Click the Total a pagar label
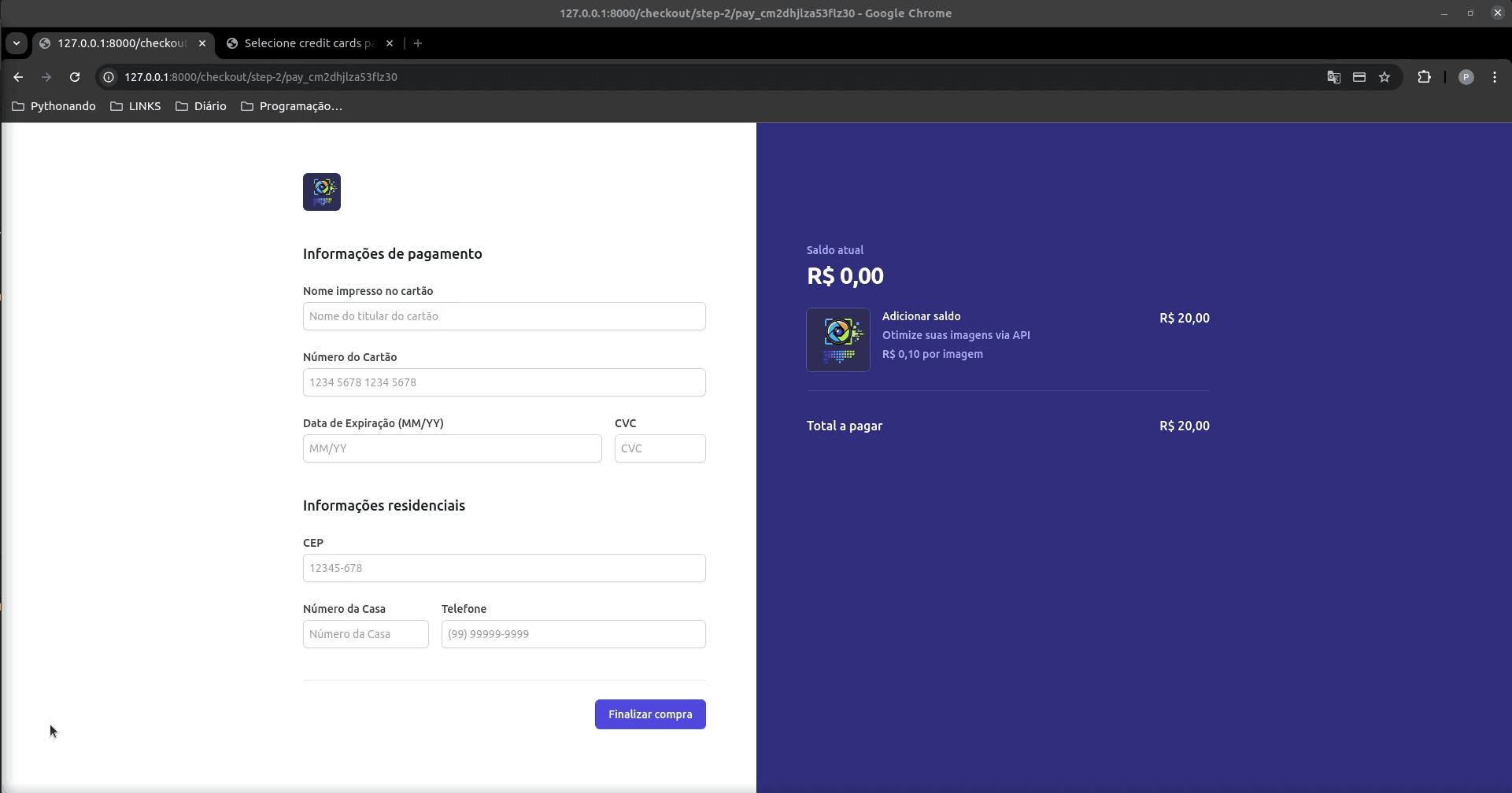The height and width of the screenshot is (793, 1512). click(x=845, y=426)
